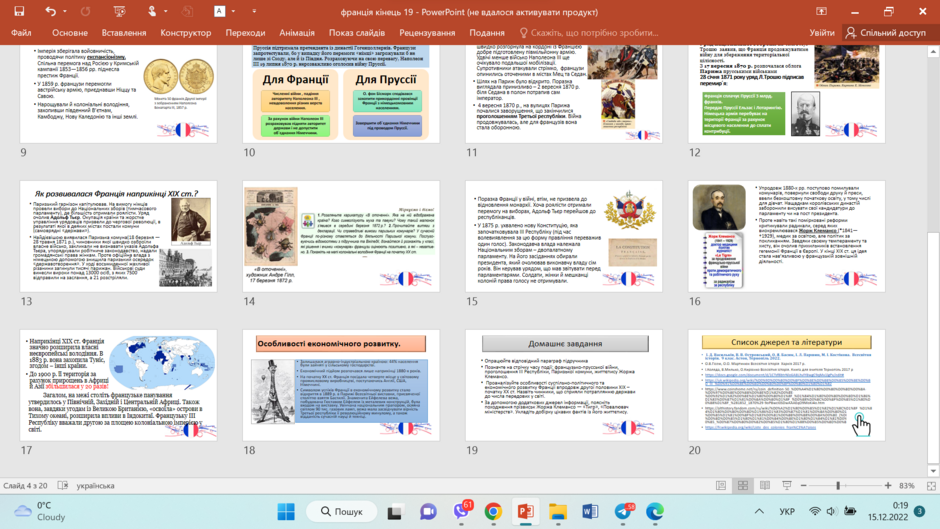Select slide 11 thumbnail
The image size is (940, 529).
pyautogui.click(x=564, y=94)
